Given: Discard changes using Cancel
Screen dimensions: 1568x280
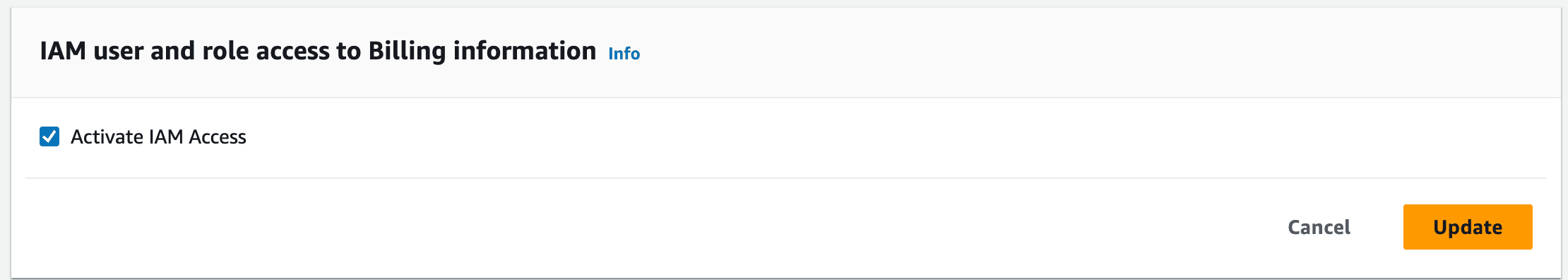Looking at the screenshot, I should pyautogui.click(x=1319, y=227).
